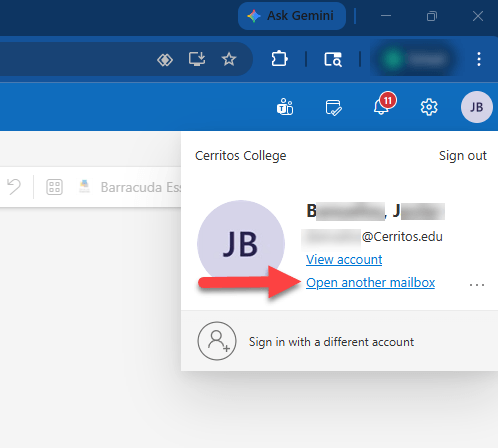Click the Ask Gemini button
The image size is (498, 448).
tap(292, 16)
